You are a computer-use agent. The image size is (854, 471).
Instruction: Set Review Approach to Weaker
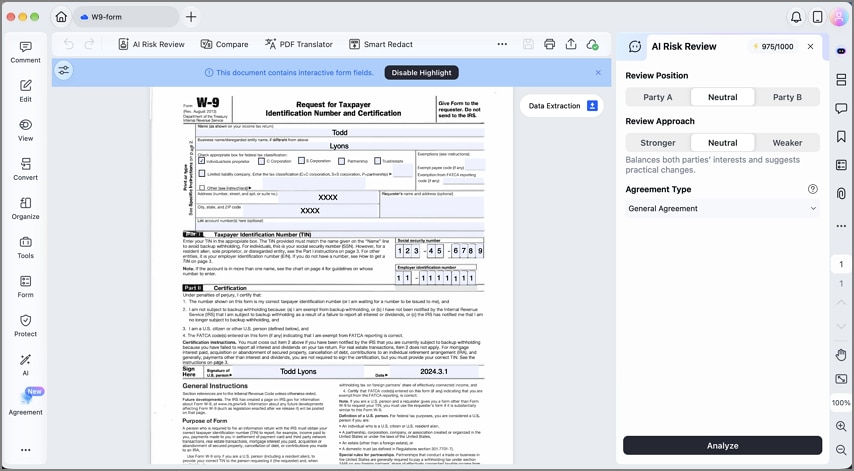pos(787,143)
